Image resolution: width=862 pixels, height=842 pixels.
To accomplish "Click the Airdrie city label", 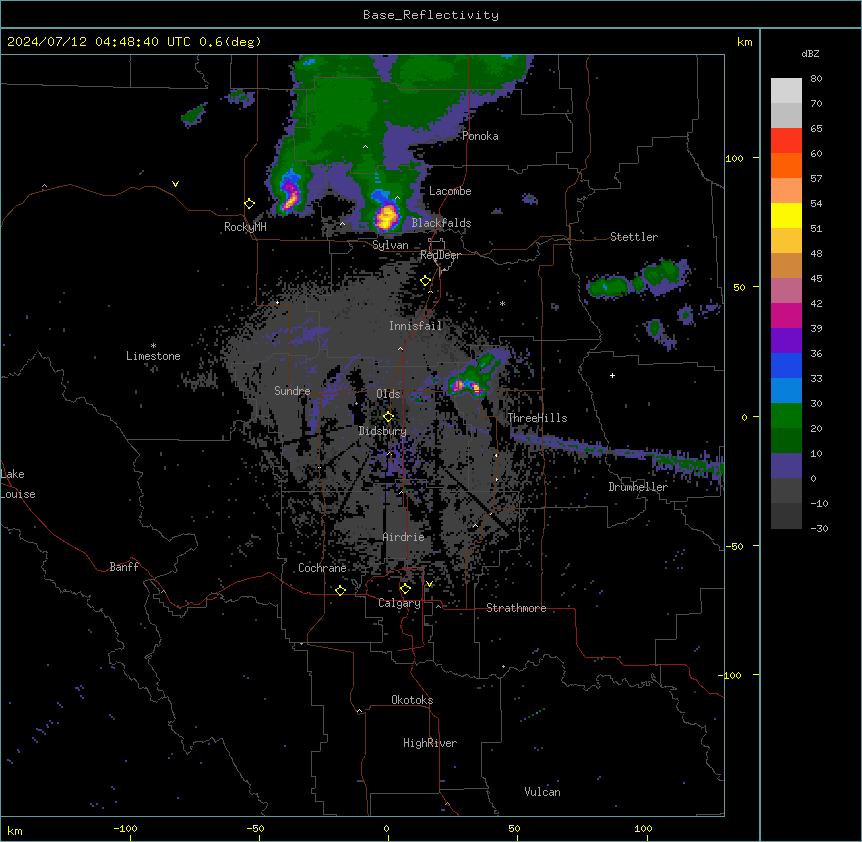I will pyautogui.click(x=403, y=537).
